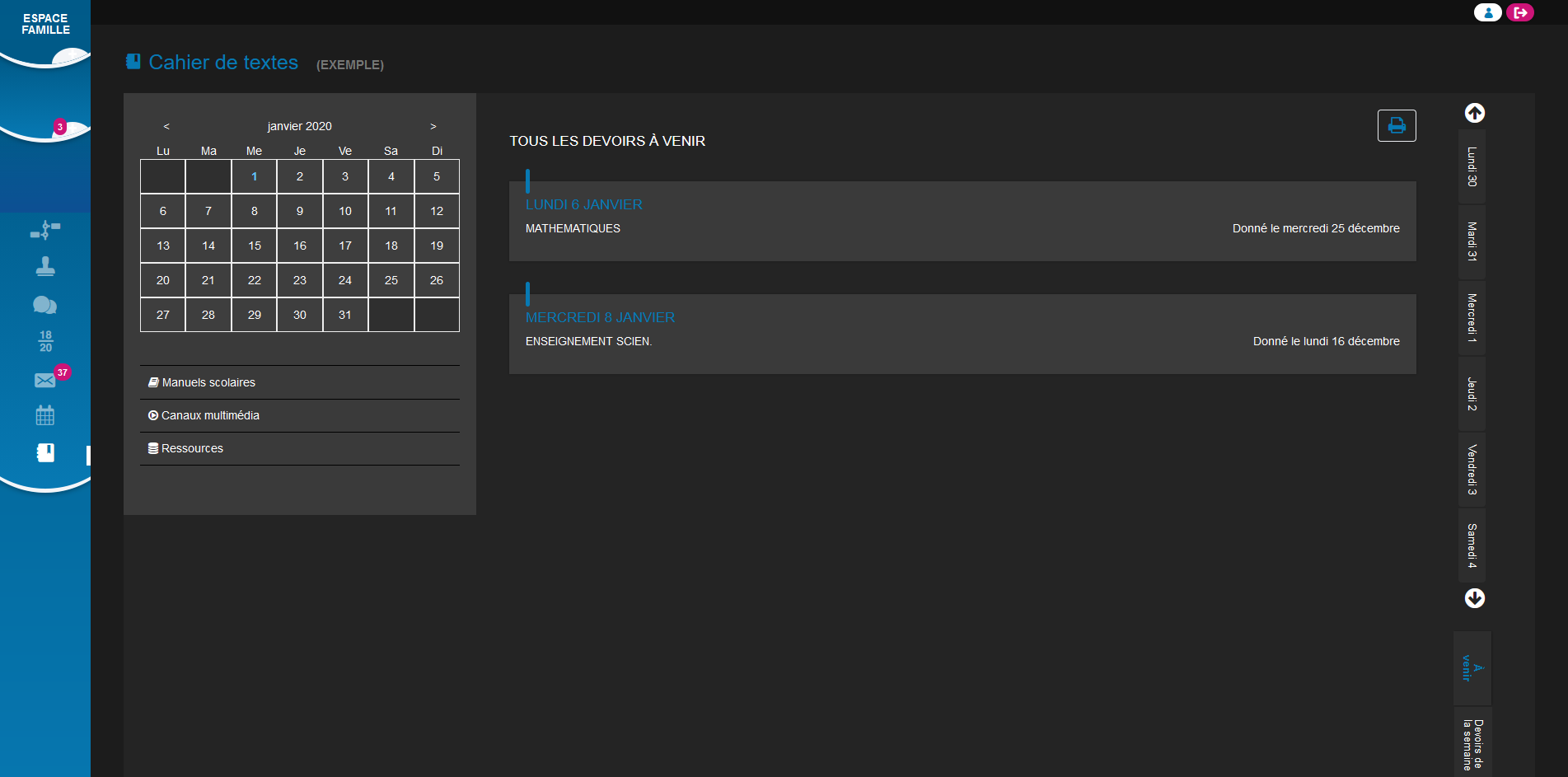Click the stamp icon in sidebar
Viewport: 1568px width, 777px height.
coord(45,266)
